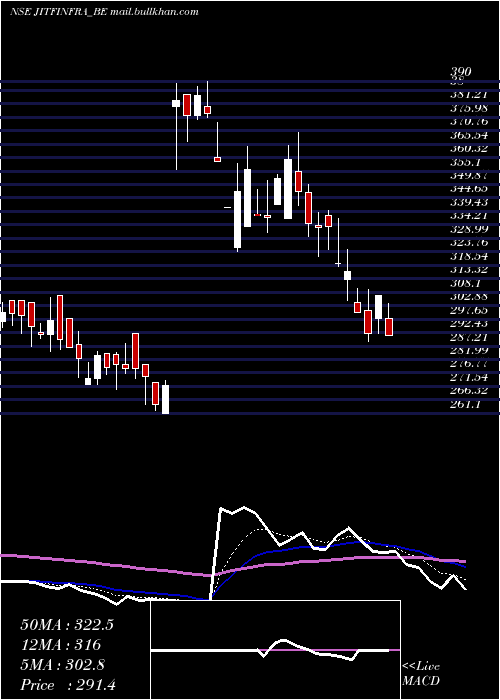Image resolution: width=500 pixels, height=700 pixels.
Task: Click the 271.54 price level label
Action: click(x=468, y=377)
